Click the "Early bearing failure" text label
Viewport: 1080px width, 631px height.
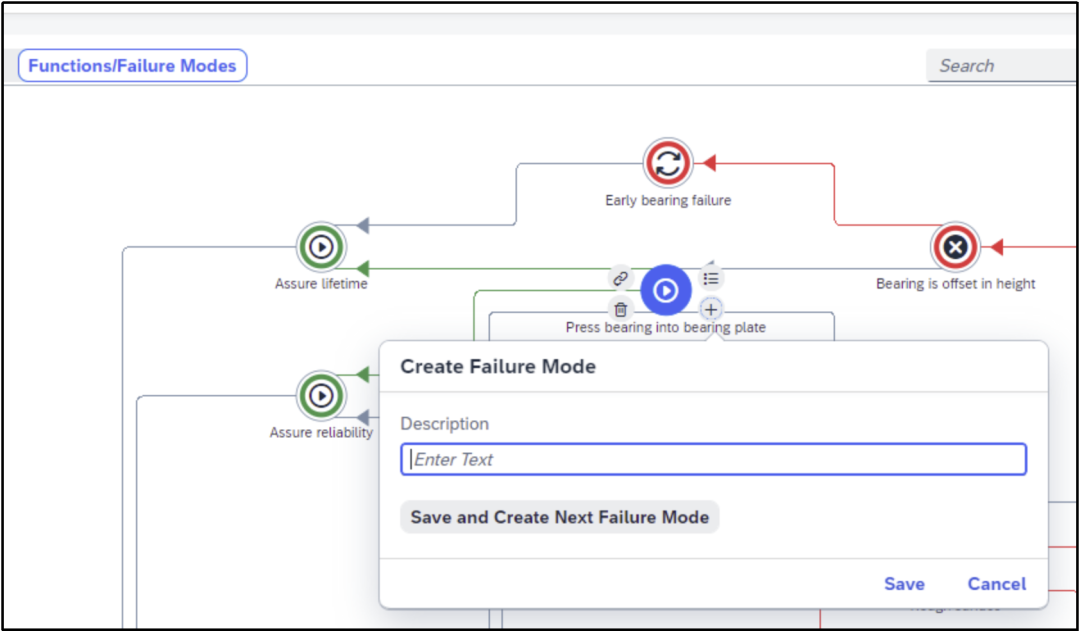point(668,200)
